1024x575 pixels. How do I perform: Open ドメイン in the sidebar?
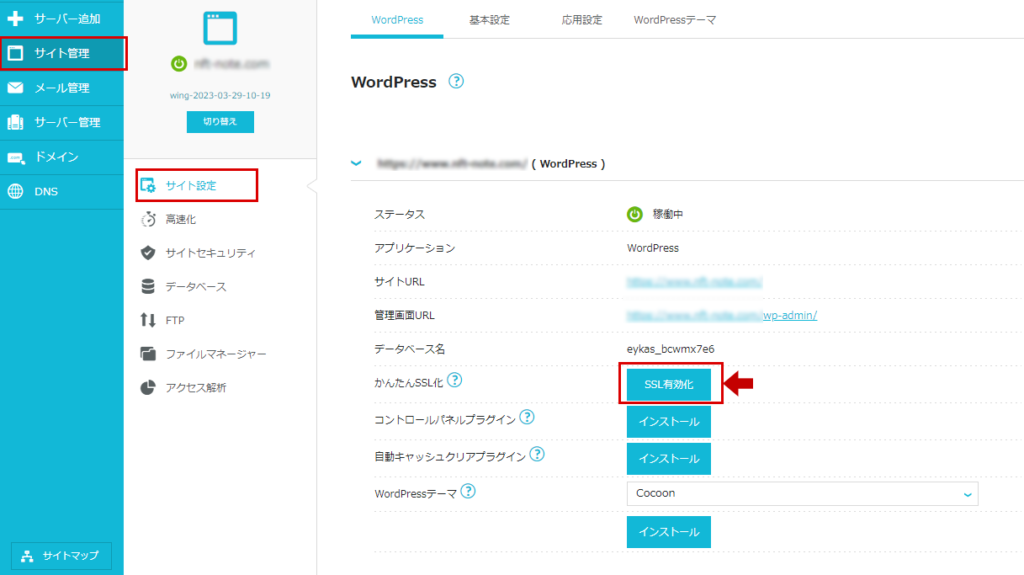61,157
